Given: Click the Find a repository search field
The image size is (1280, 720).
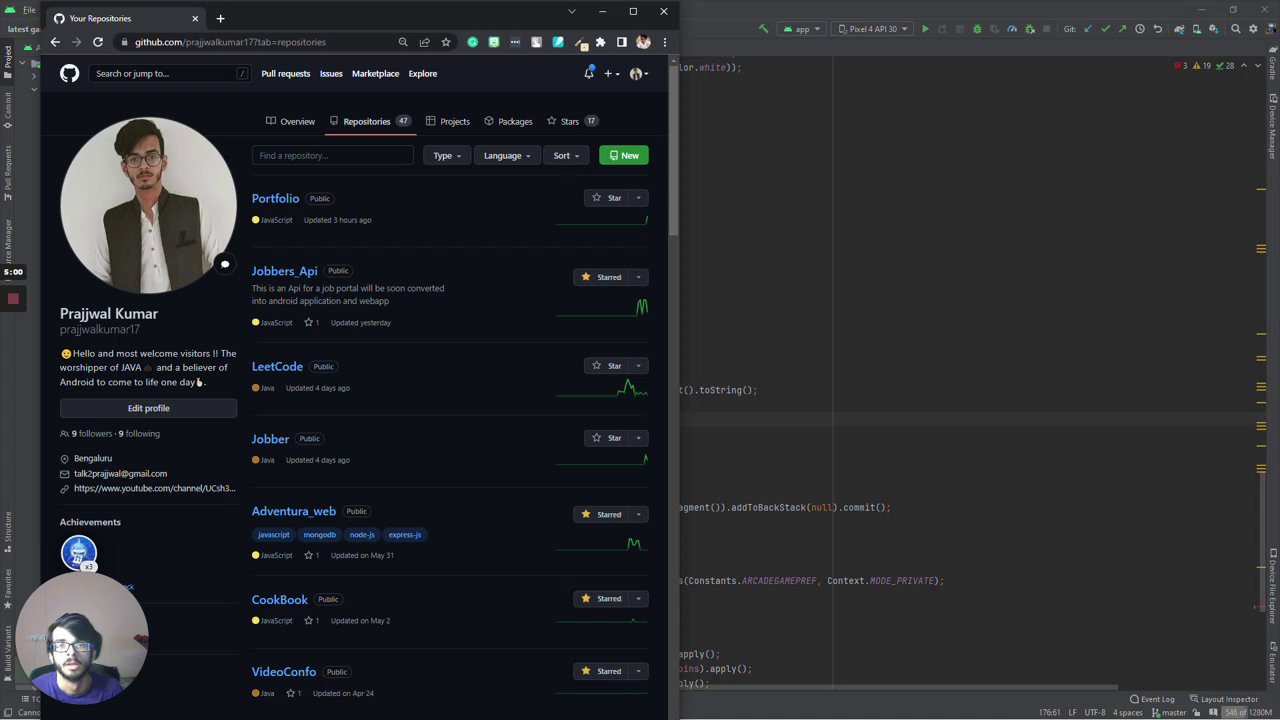Looking at the screenshot, I should click(333, 155).
